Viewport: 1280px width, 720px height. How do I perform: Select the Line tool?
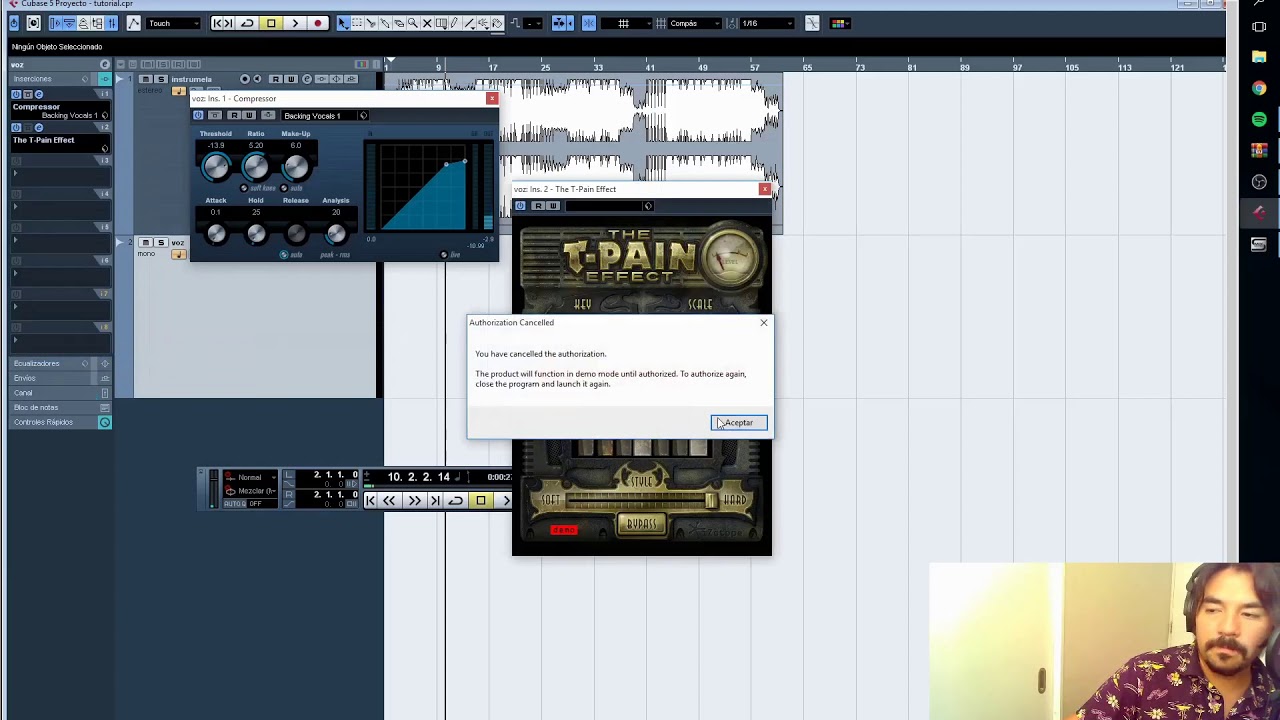point(470,23)
